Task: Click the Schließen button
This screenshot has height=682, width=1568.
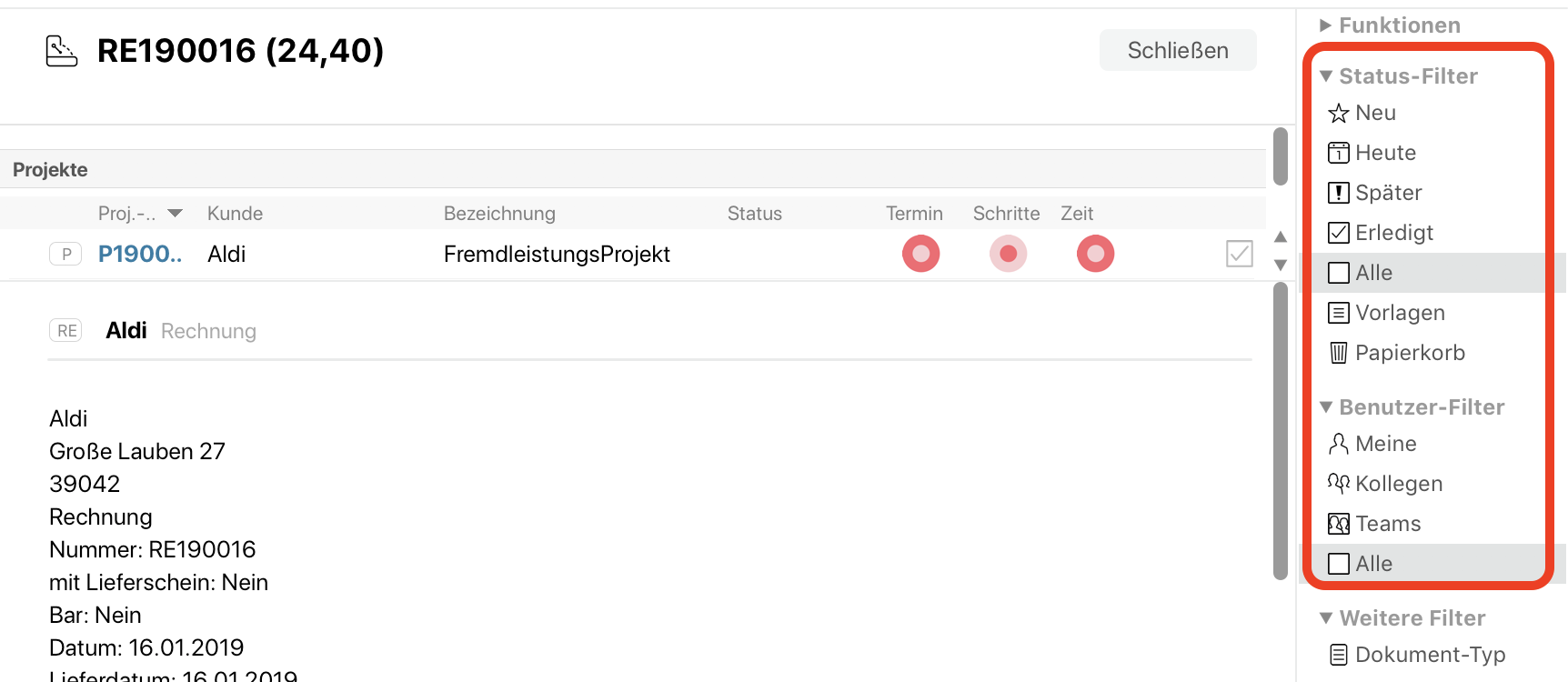Action: [x=1178, y=50]
